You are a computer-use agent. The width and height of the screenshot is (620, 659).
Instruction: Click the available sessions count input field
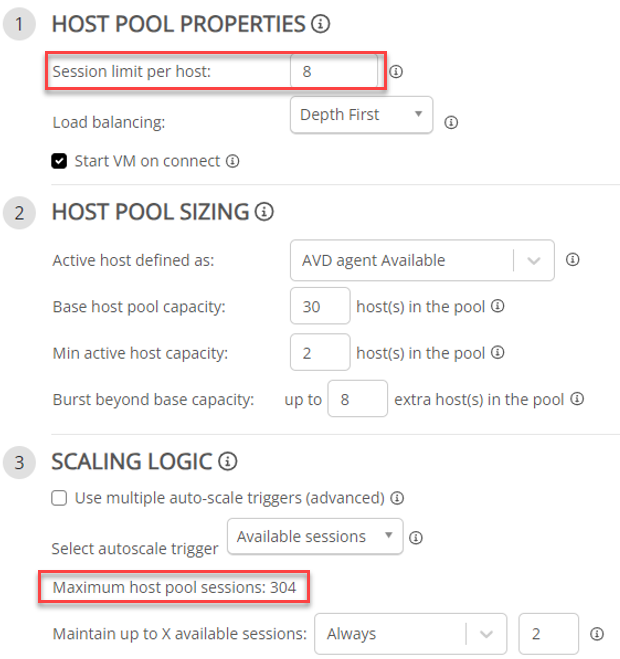[549, 633]
